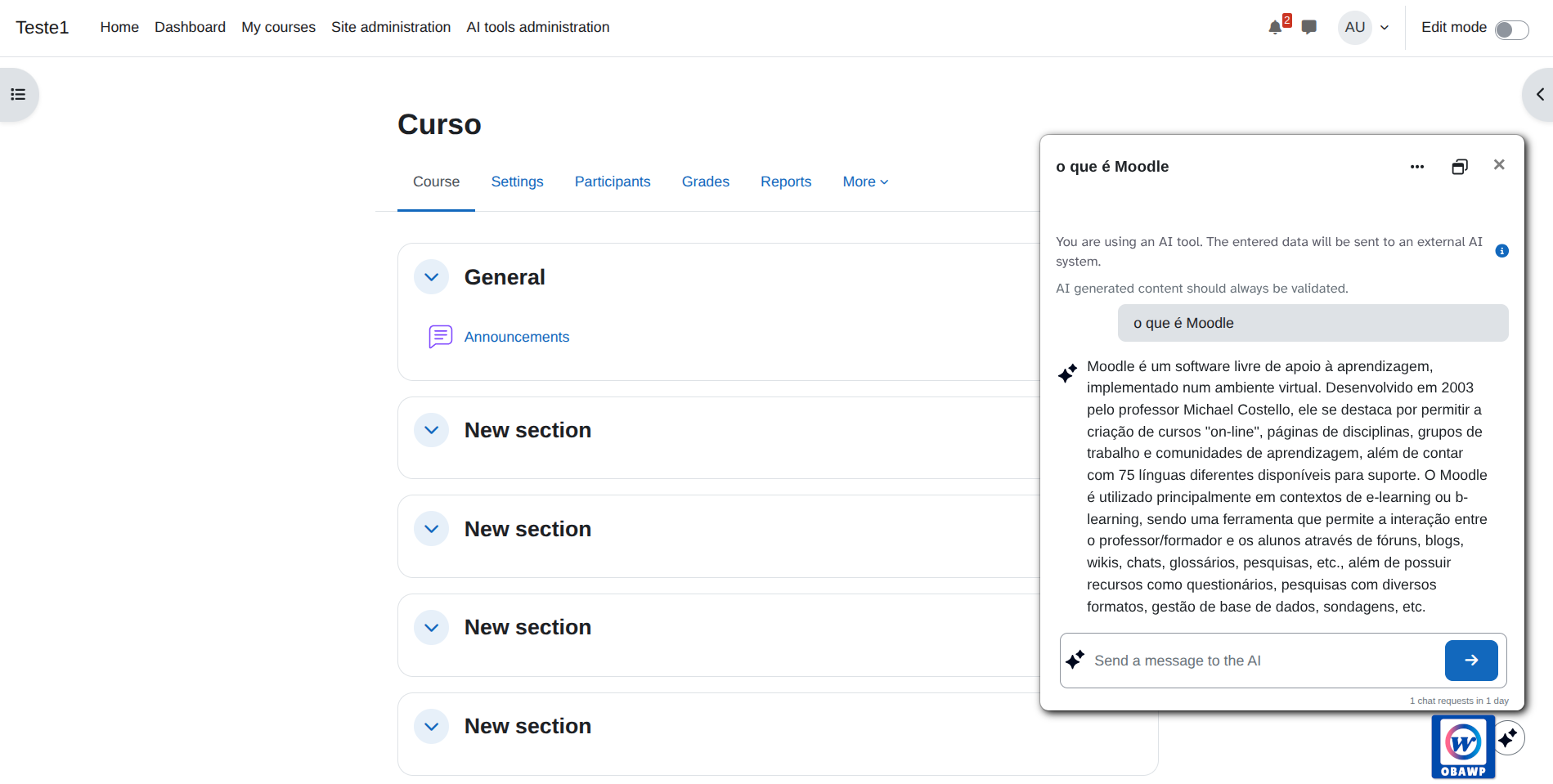
Task: Open the course index list icon
Action: tap(18, 95)
